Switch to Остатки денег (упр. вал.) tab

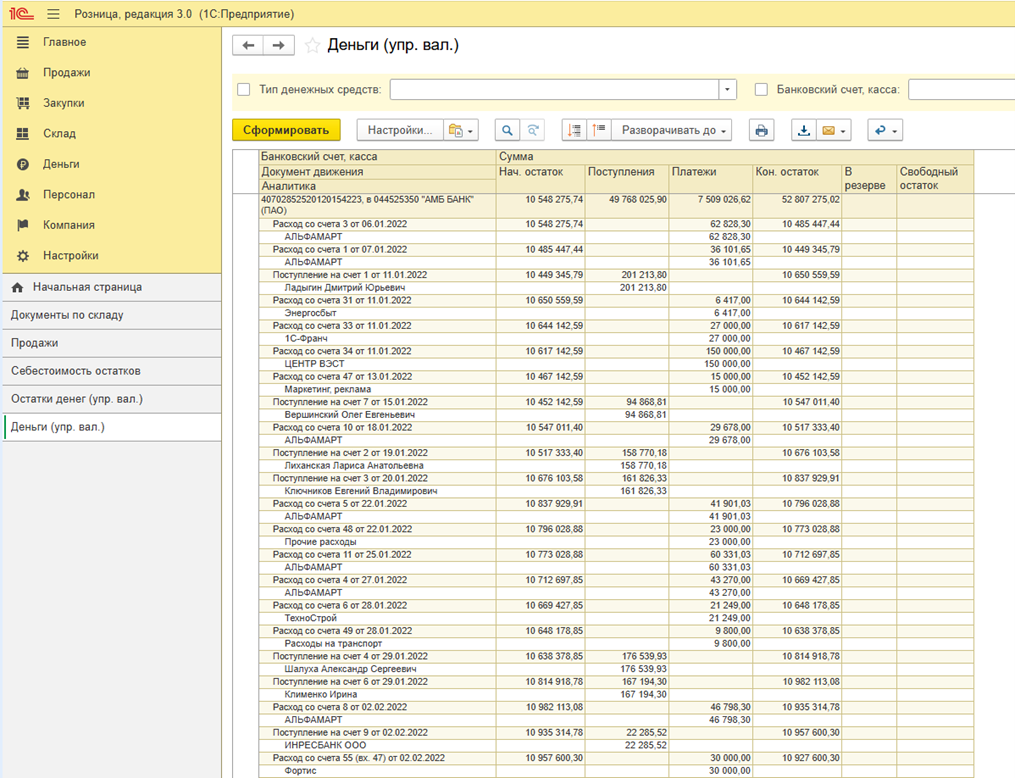(76, 399)
